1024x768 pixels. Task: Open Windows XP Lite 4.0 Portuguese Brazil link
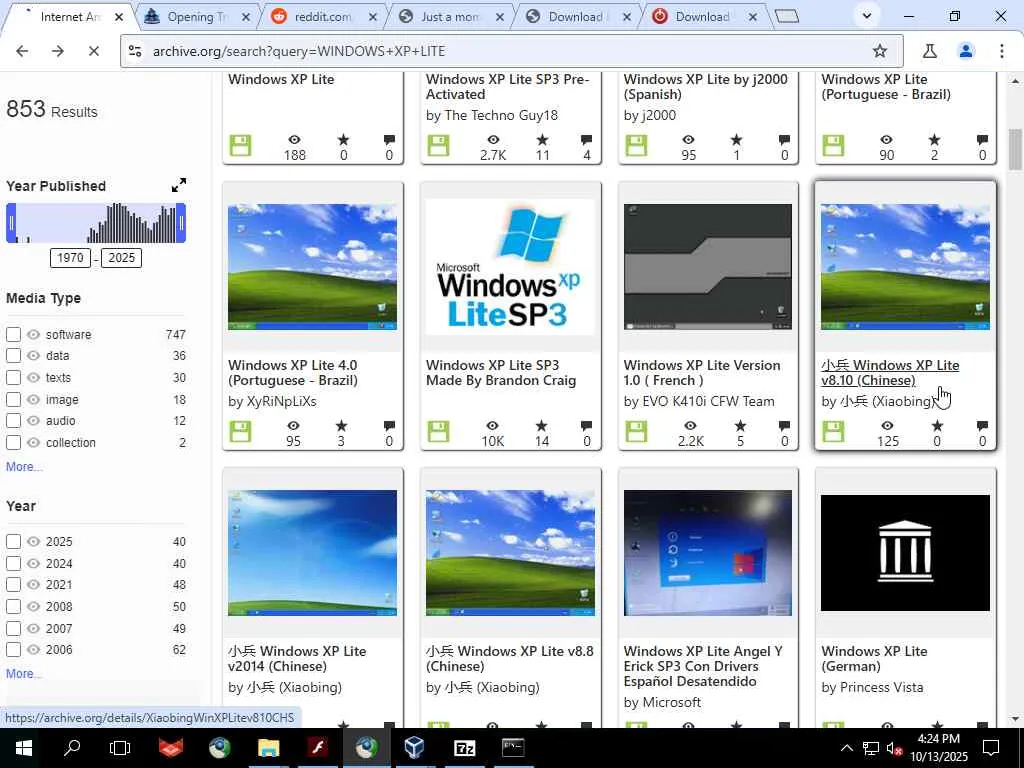[x=293, y=373]
